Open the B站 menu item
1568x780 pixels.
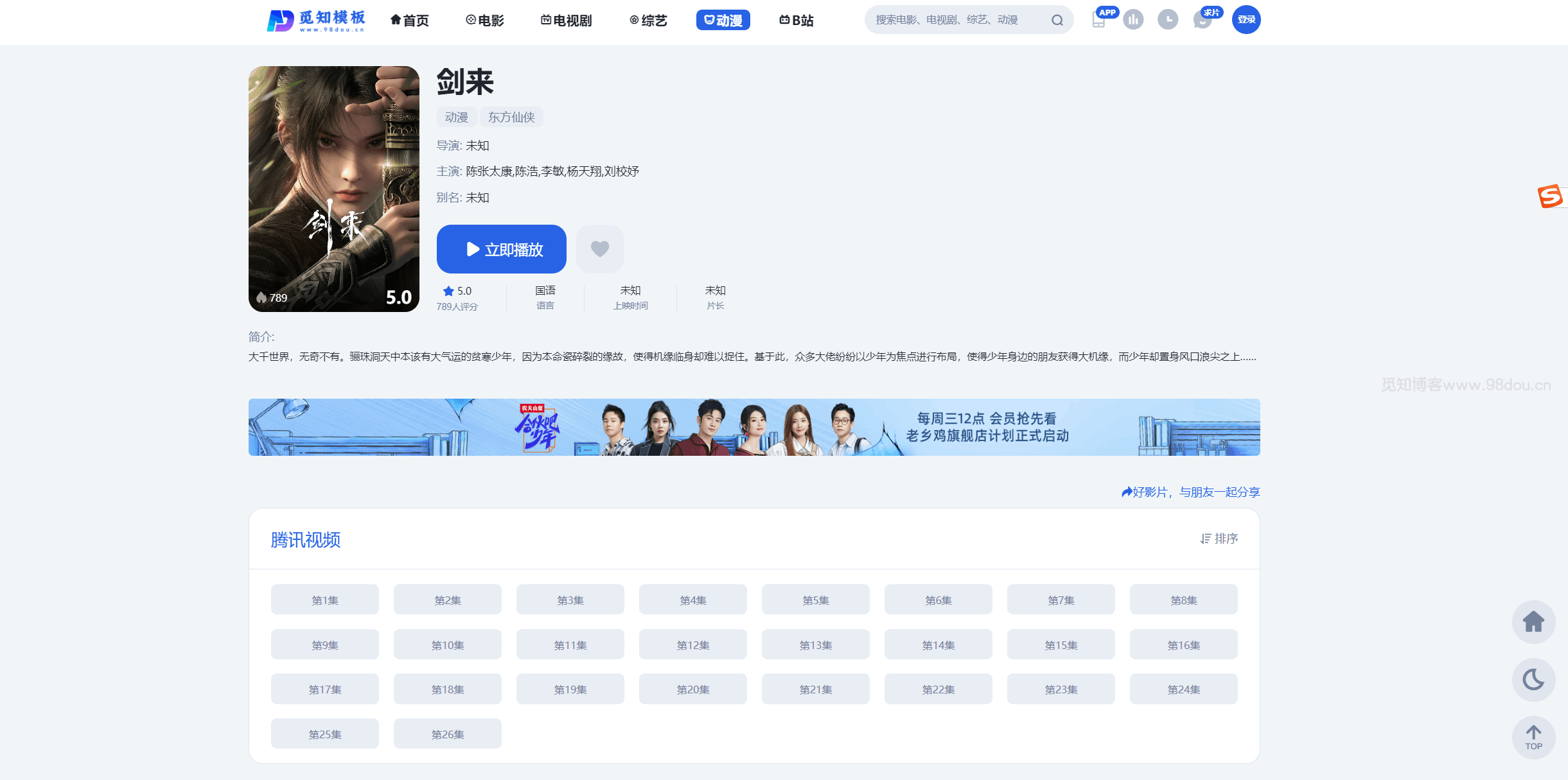[x=797, y=21]
